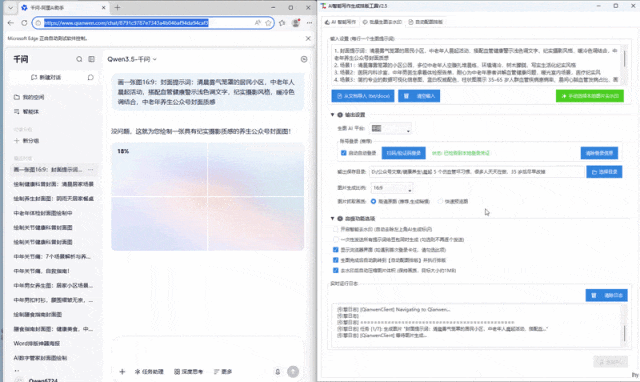Open 我的空间 in 千问 sidebar
This screenshot has height=382, width=640.
coord(29,97)
